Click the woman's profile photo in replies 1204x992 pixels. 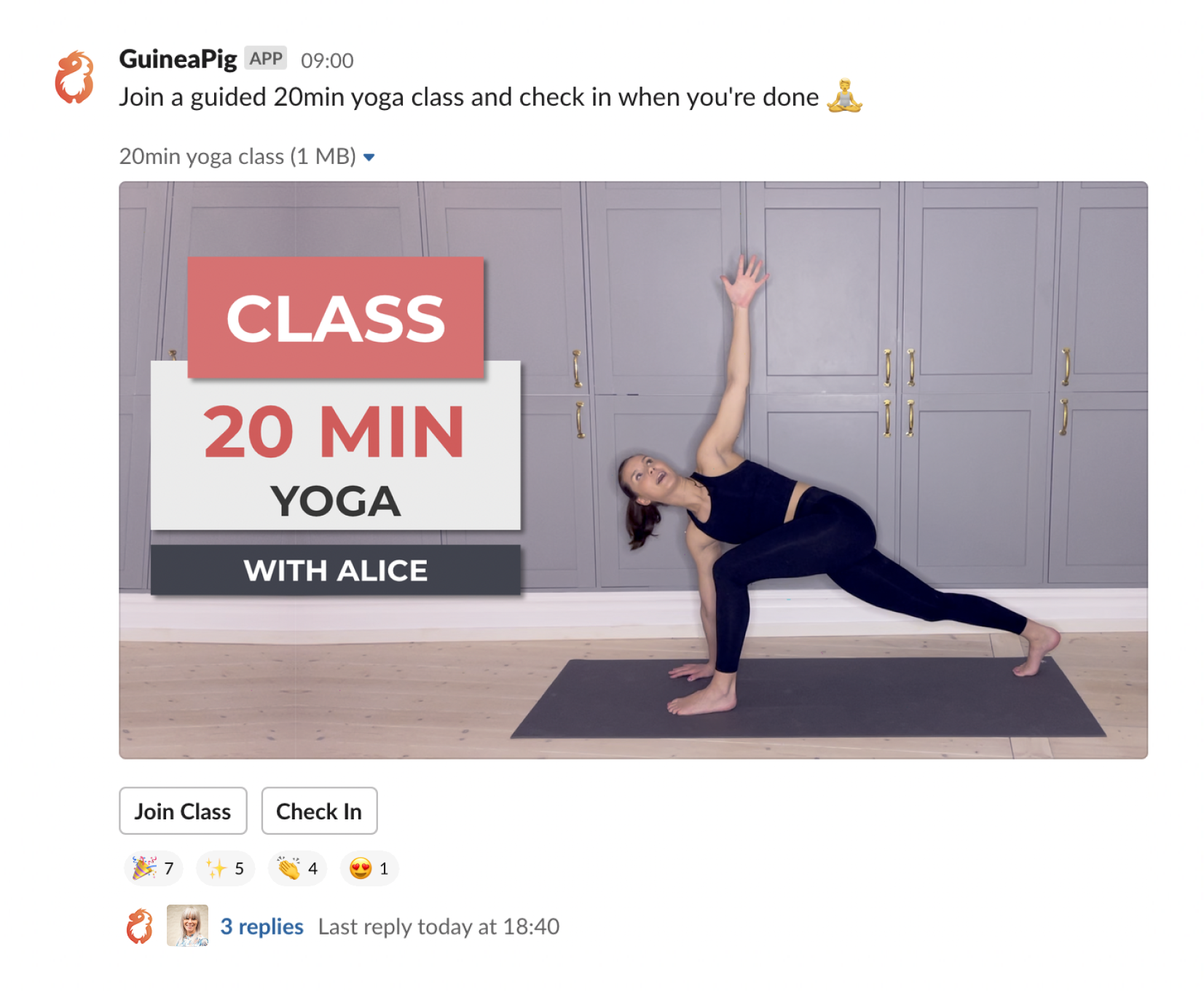click(187, 926)
